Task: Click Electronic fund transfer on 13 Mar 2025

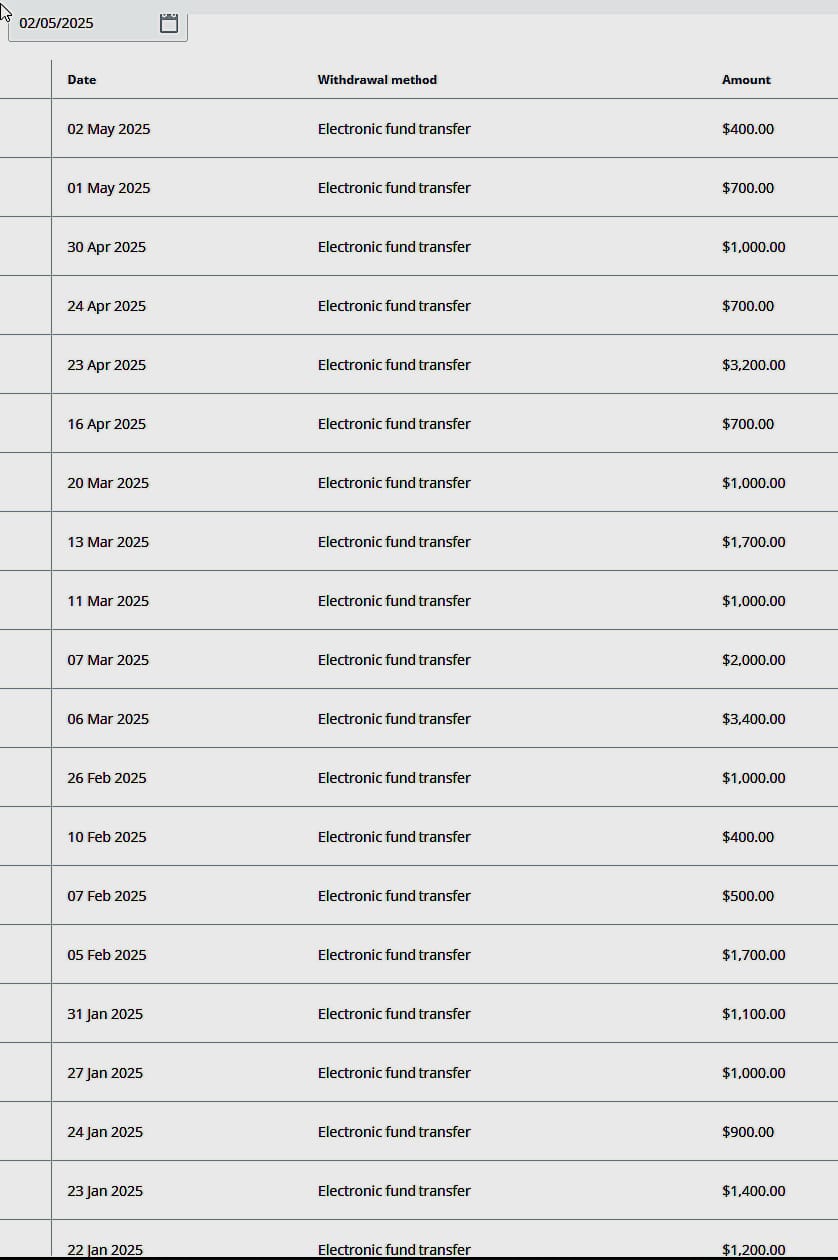Action: pos(394,542)
